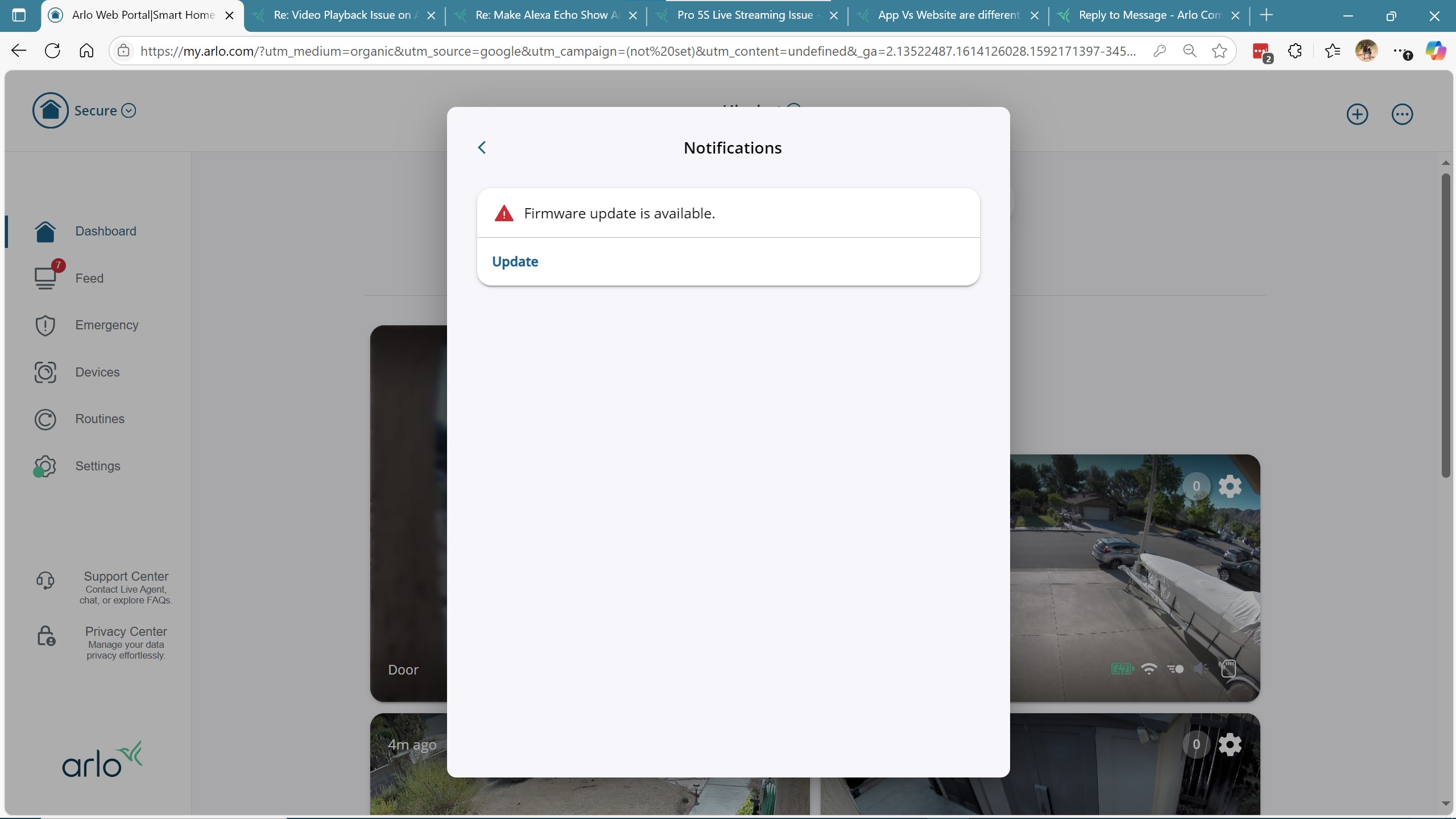Favorite this page with star icon
This screenshot has height=819, width=1456.
[x=1219, y=51]
